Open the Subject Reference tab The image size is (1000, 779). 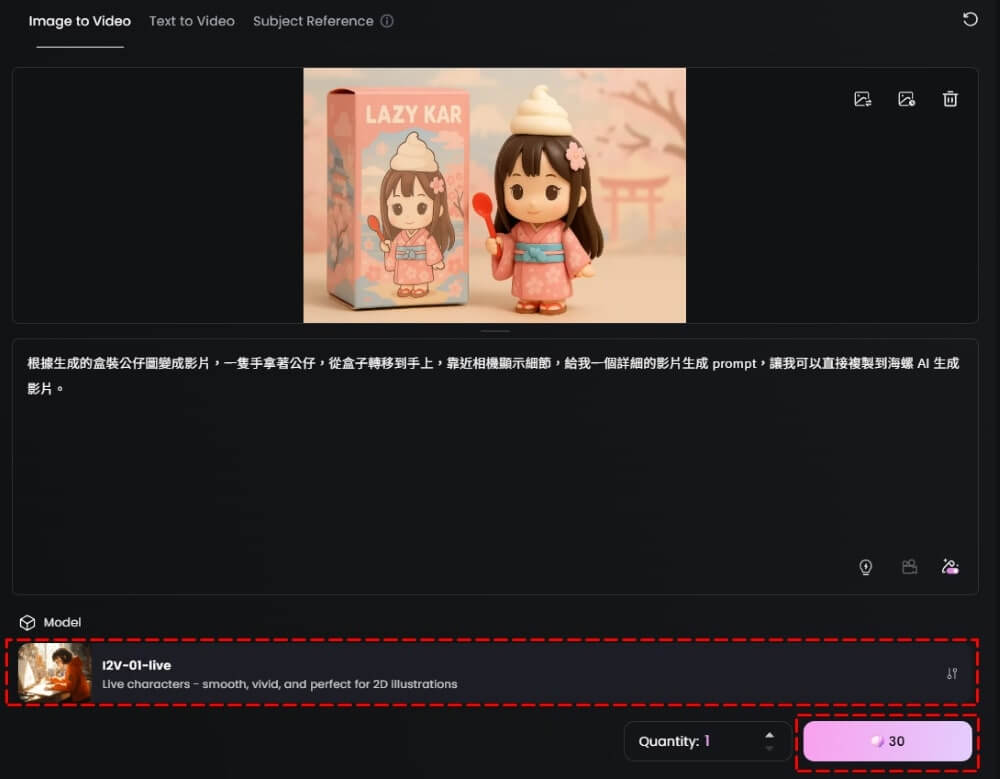point(311,20)
